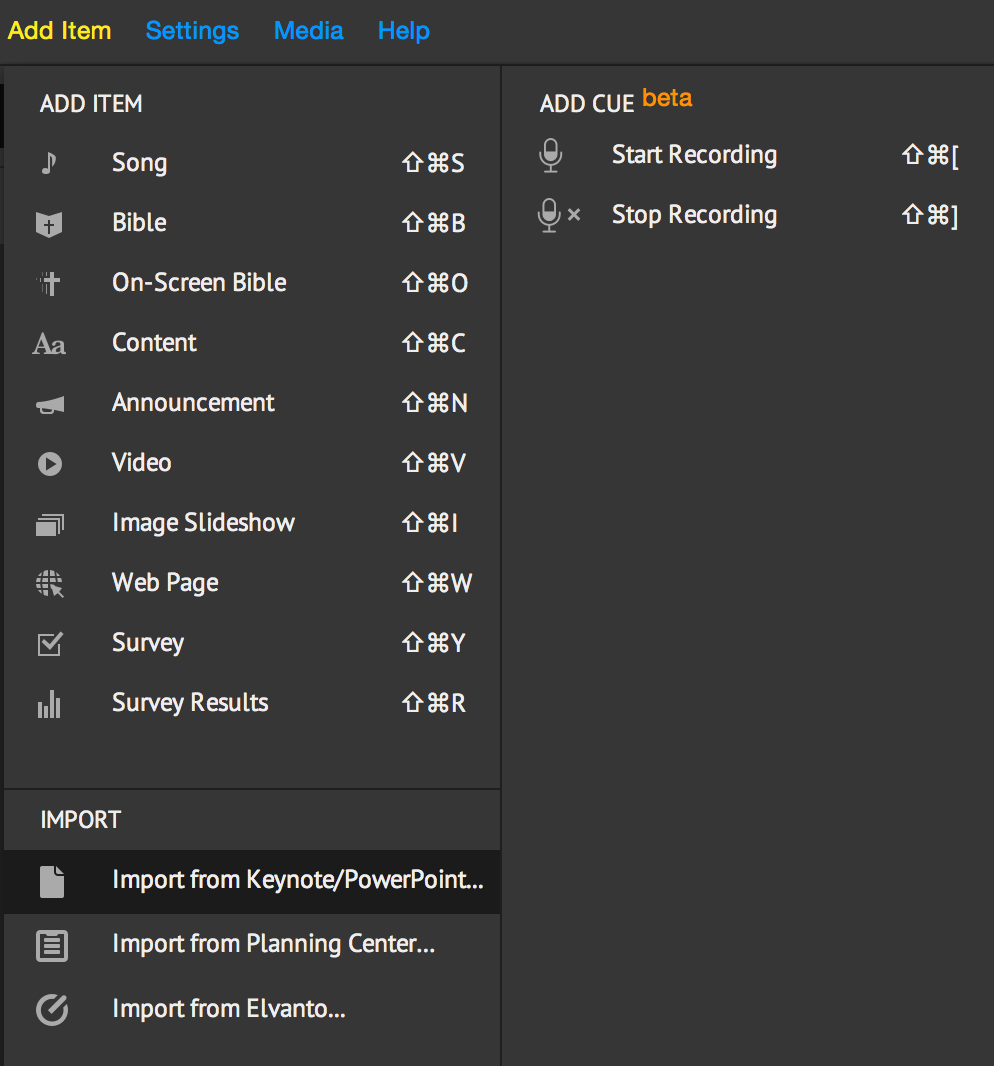
Task: Click the Announcement megaphone icon
Action: coord(50,405)
